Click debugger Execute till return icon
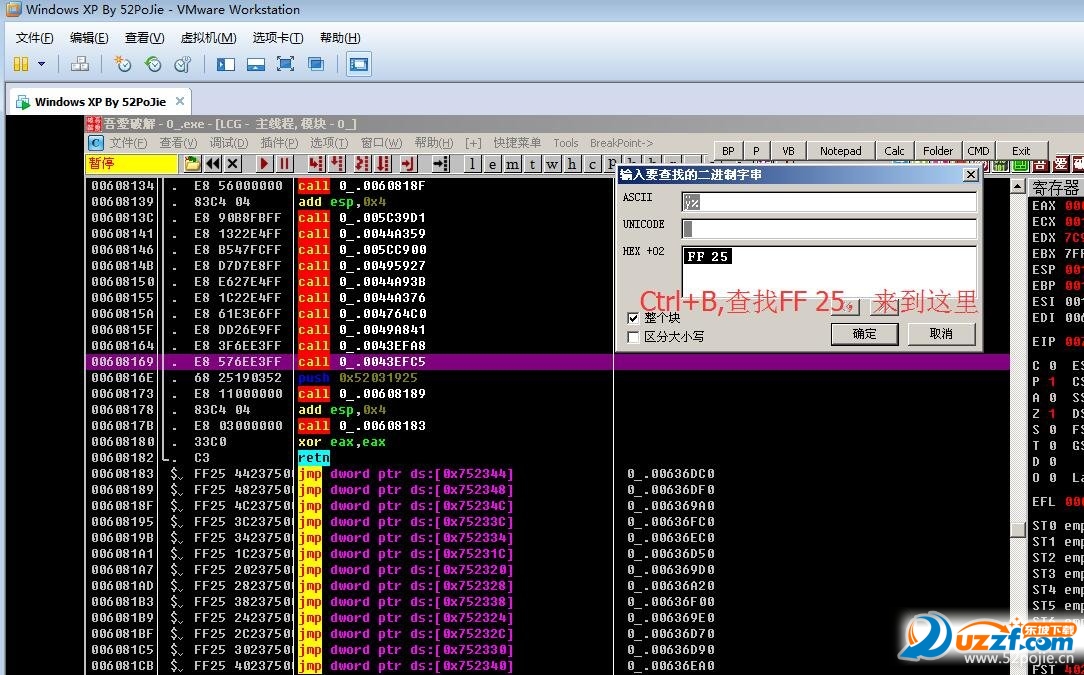Image resolution: width=1084 pixels, height=675 pixels. click(408, 164)
